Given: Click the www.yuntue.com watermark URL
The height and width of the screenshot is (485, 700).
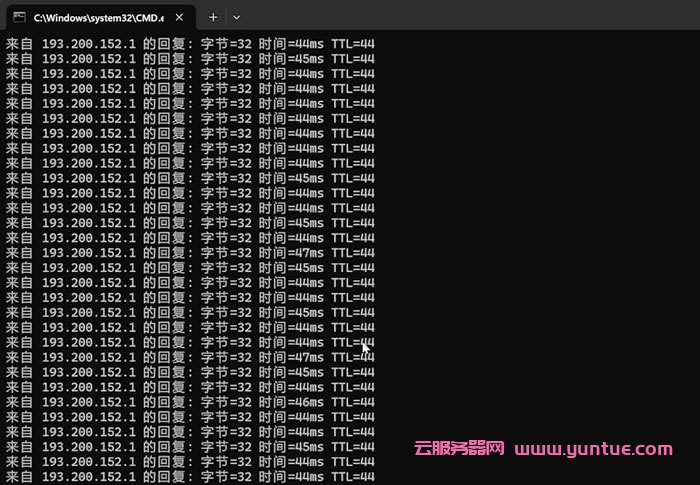Looking at the screenshot, I should (594, 449).
